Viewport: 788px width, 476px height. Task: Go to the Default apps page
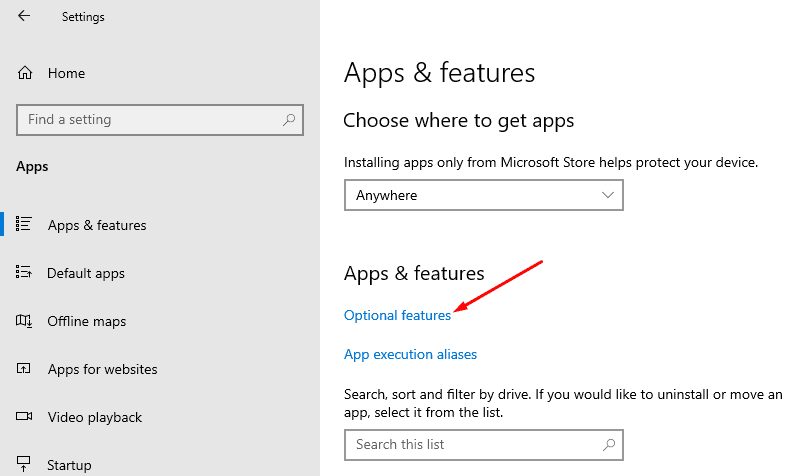[86, 273]
